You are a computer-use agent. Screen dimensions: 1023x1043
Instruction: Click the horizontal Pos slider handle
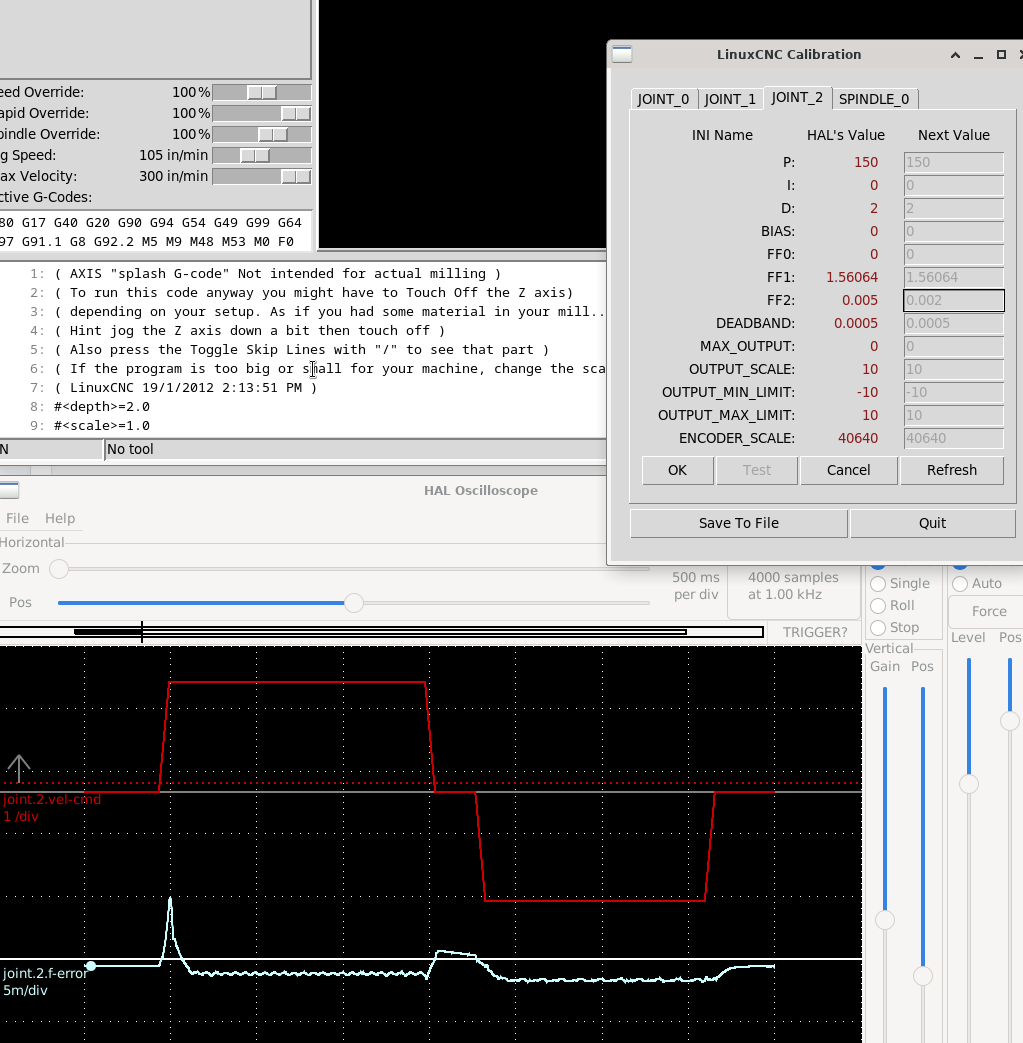click(x=354, y=603)
